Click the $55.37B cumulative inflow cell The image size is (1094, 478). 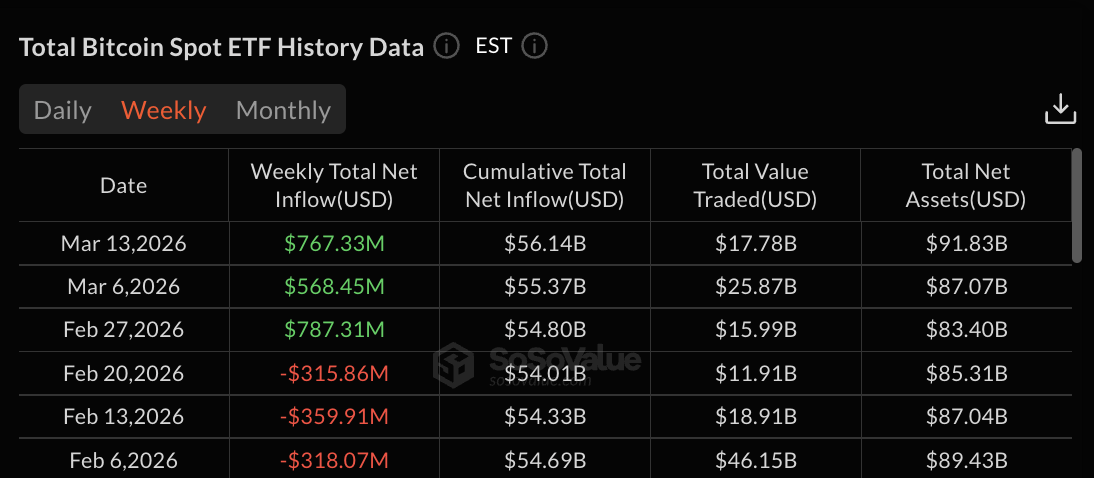pyautogui.click(x=545, y=286)
